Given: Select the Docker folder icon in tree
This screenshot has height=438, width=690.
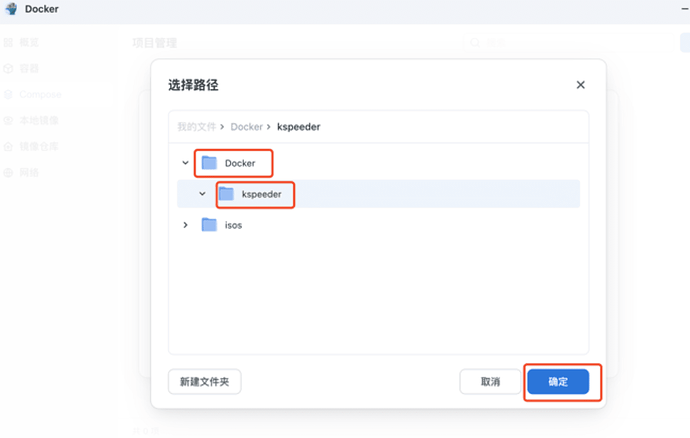Looking at the screenshot, I should point(209,163).
